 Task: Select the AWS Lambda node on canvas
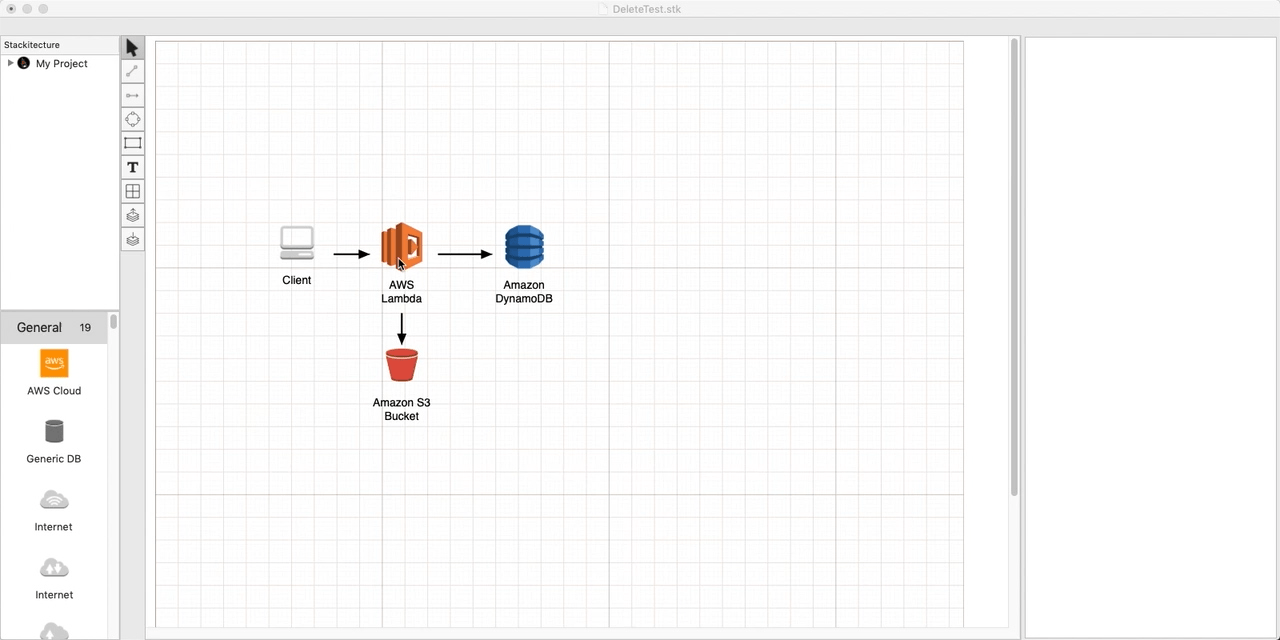pos(402,247)
